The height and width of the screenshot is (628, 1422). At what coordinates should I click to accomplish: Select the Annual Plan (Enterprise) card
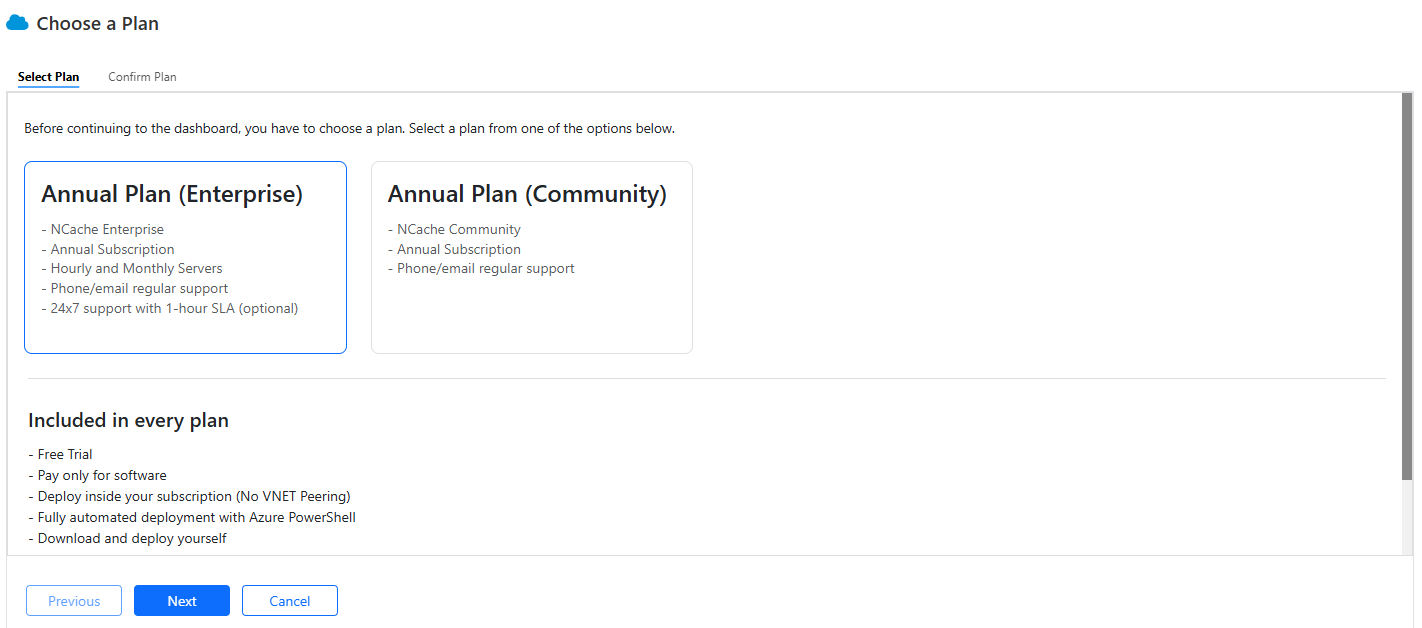(x=185, y=257)
